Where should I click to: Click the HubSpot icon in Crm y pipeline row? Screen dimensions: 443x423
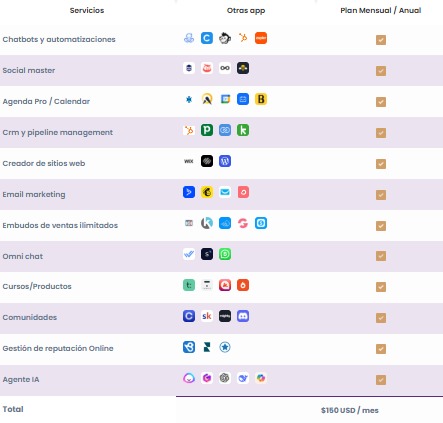click(x=189, y=130)
